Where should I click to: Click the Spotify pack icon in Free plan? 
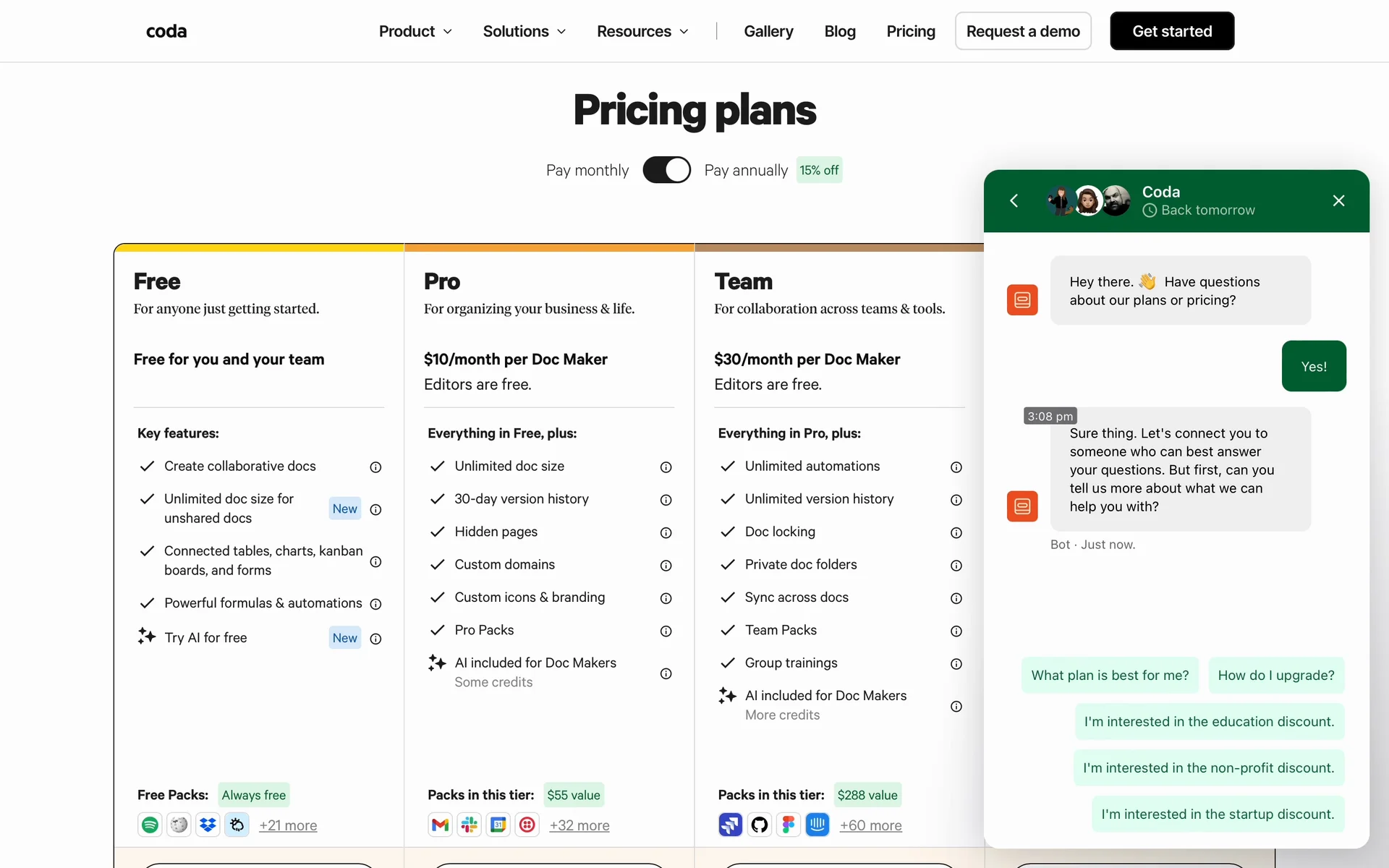[x=150, y=825]
